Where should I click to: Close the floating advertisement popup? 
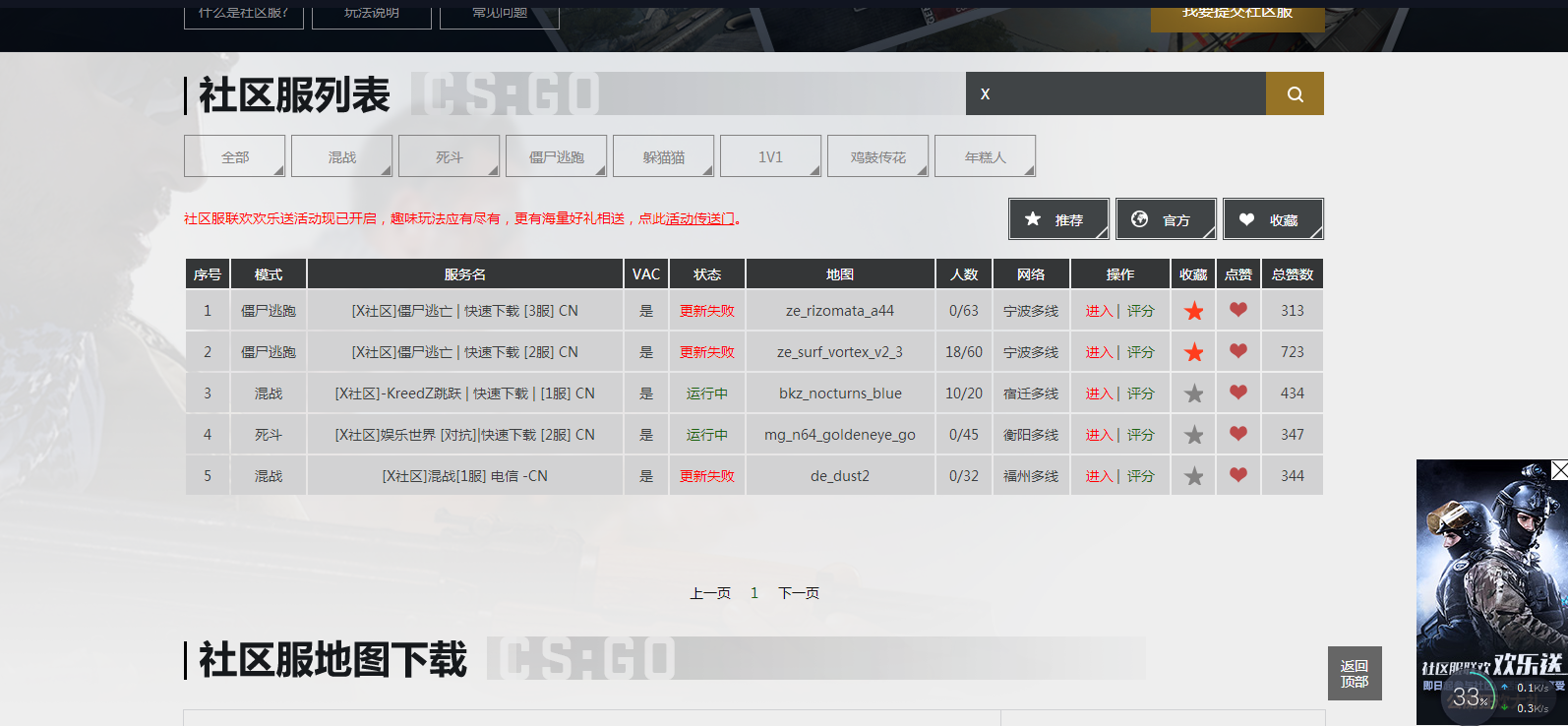[1559, 470]
